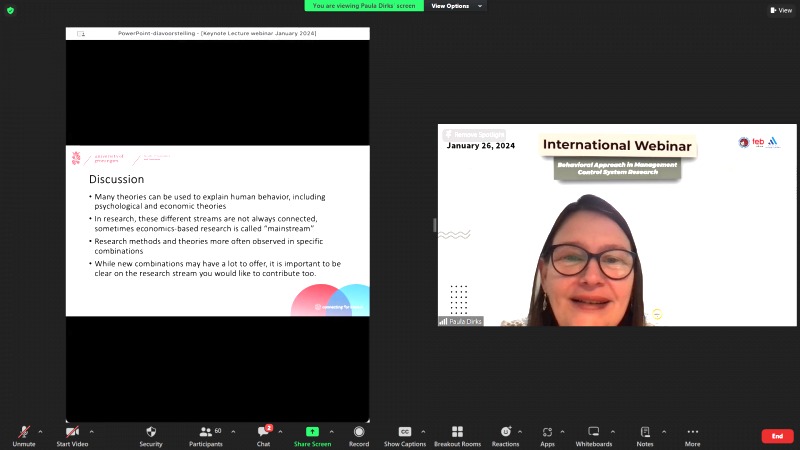Open the Chat panel
Screen dimensions: 800x450
pos(263,435)
